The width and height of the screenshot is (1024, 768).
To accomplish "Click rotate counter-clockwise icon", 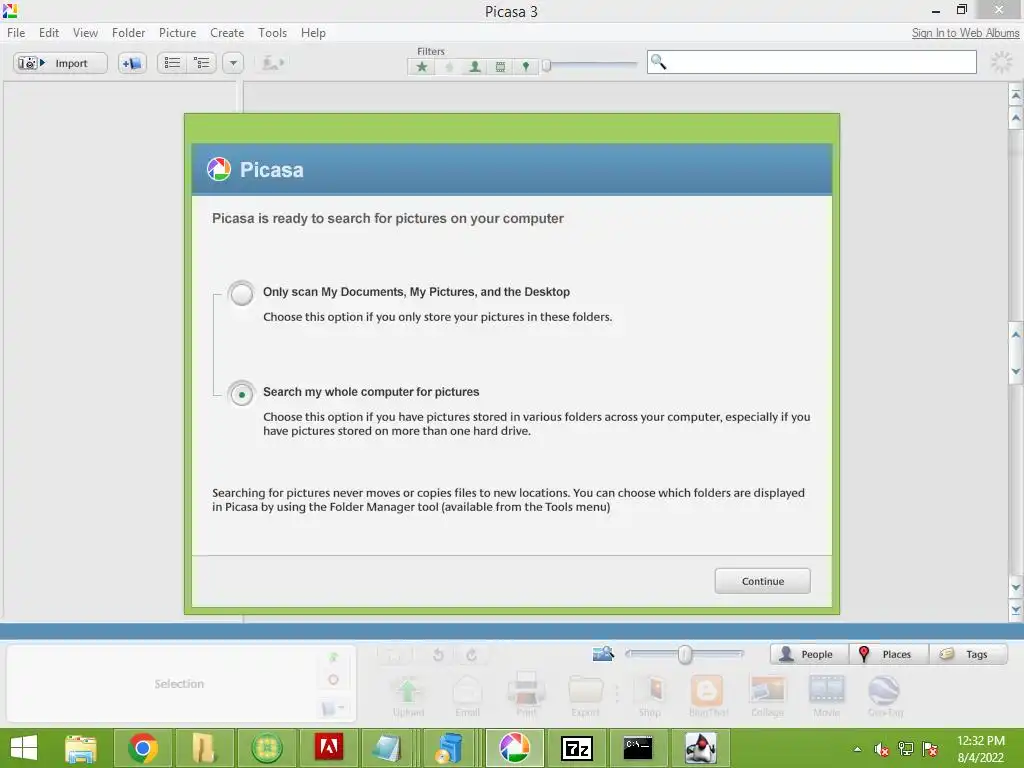I will click(438, 654).
